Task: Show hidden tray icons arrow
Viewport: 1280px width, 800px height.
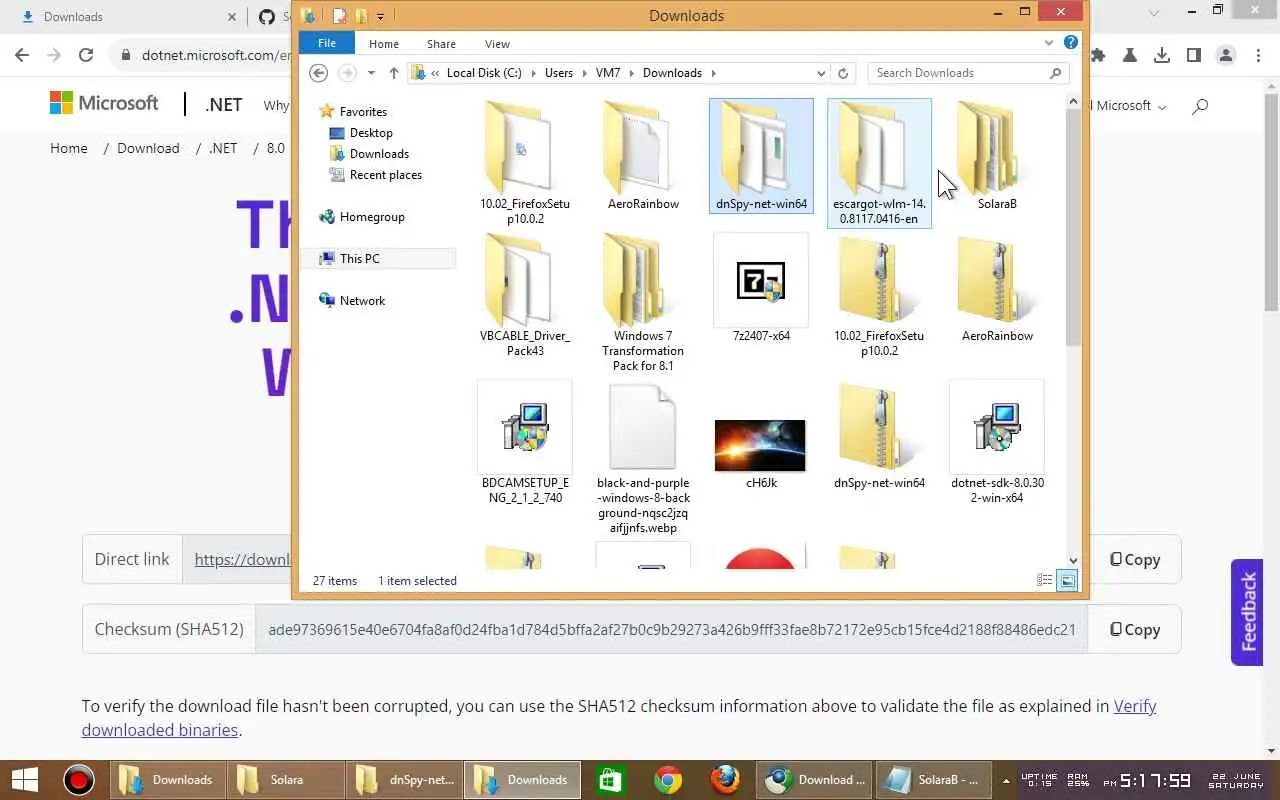Action: coord(1006,780)
